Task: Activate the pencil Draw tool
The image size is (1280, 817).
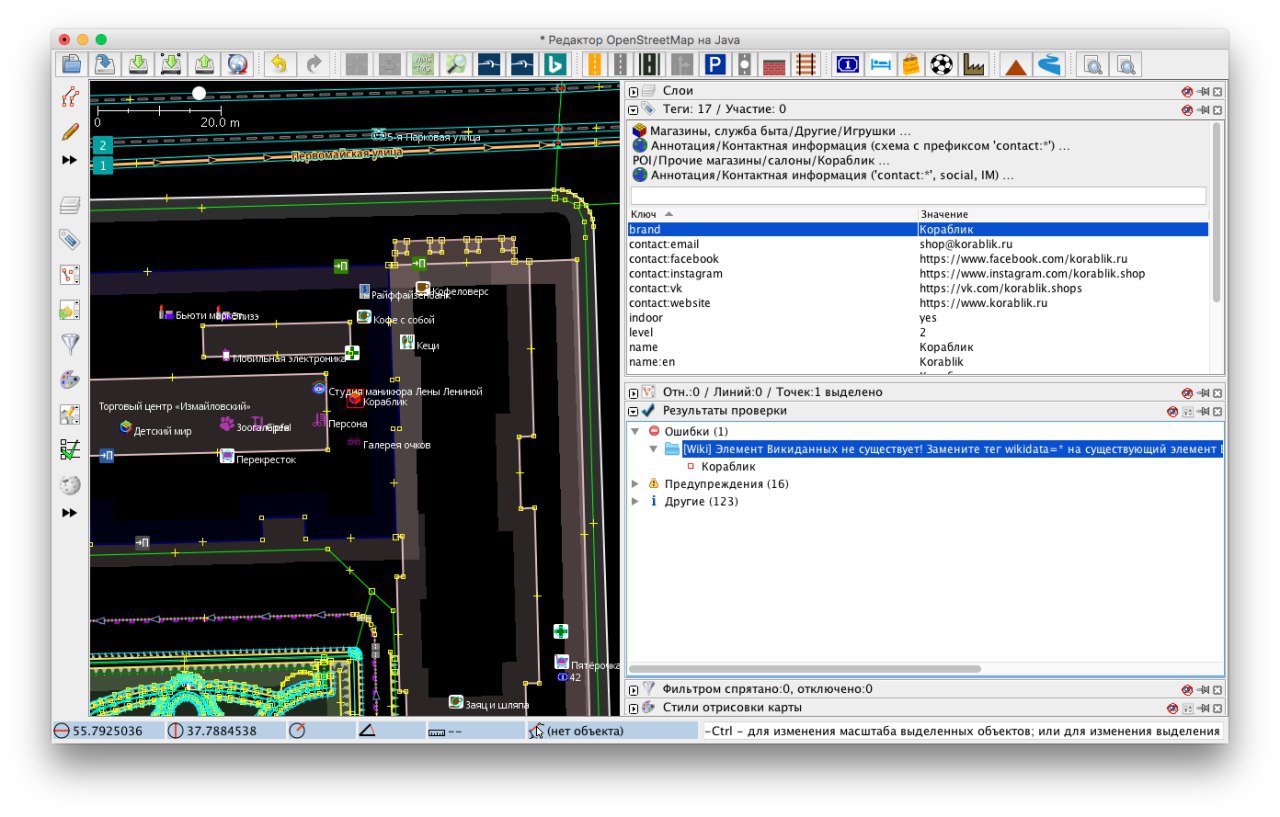Action: coord(69,131)
